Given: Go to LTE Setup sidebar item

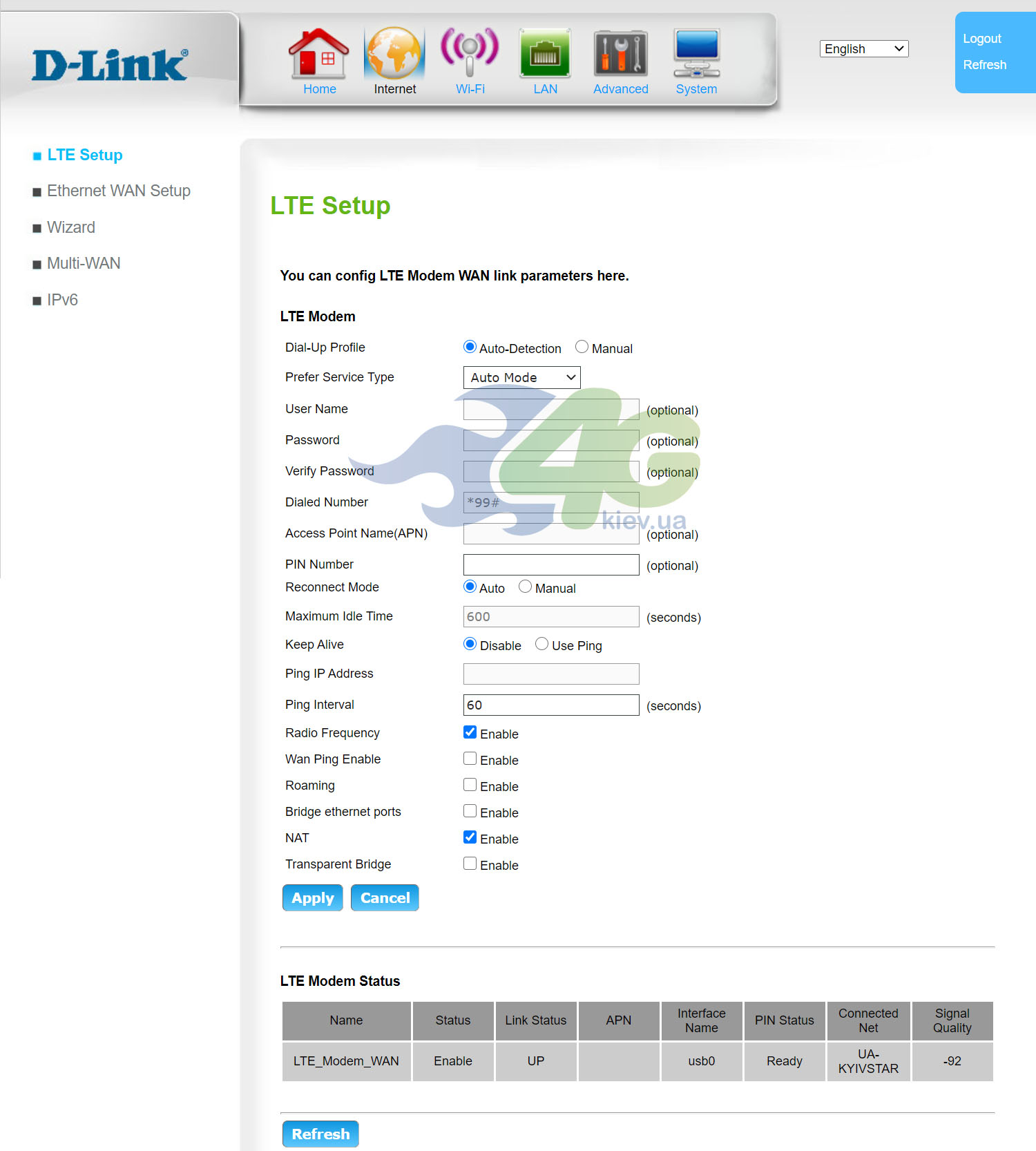Looking at the screenshot, I should click(85, 155).
